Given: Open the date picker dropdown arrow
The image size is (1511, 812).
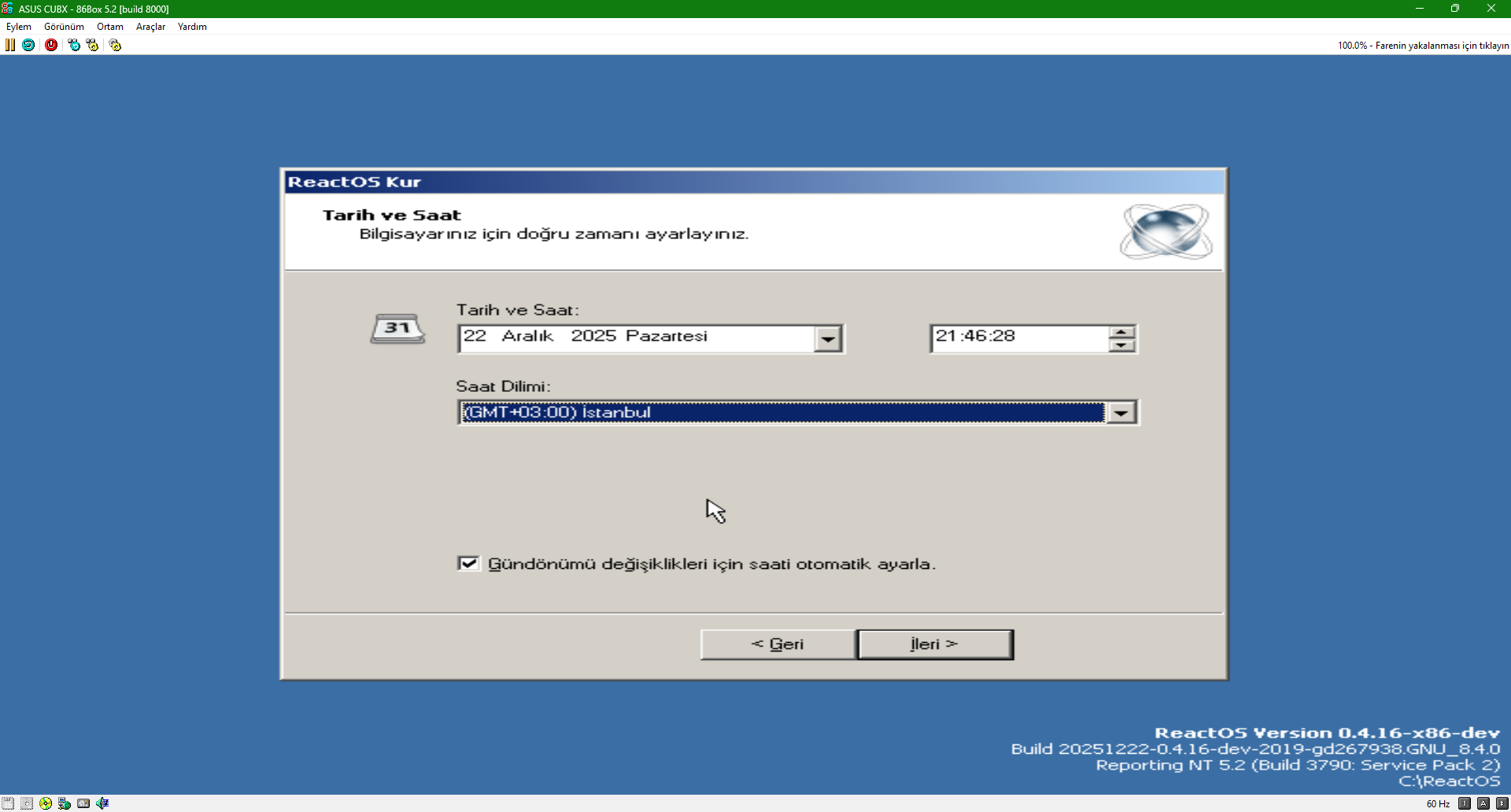Looking at the screenshot, I should coord(827,339).
